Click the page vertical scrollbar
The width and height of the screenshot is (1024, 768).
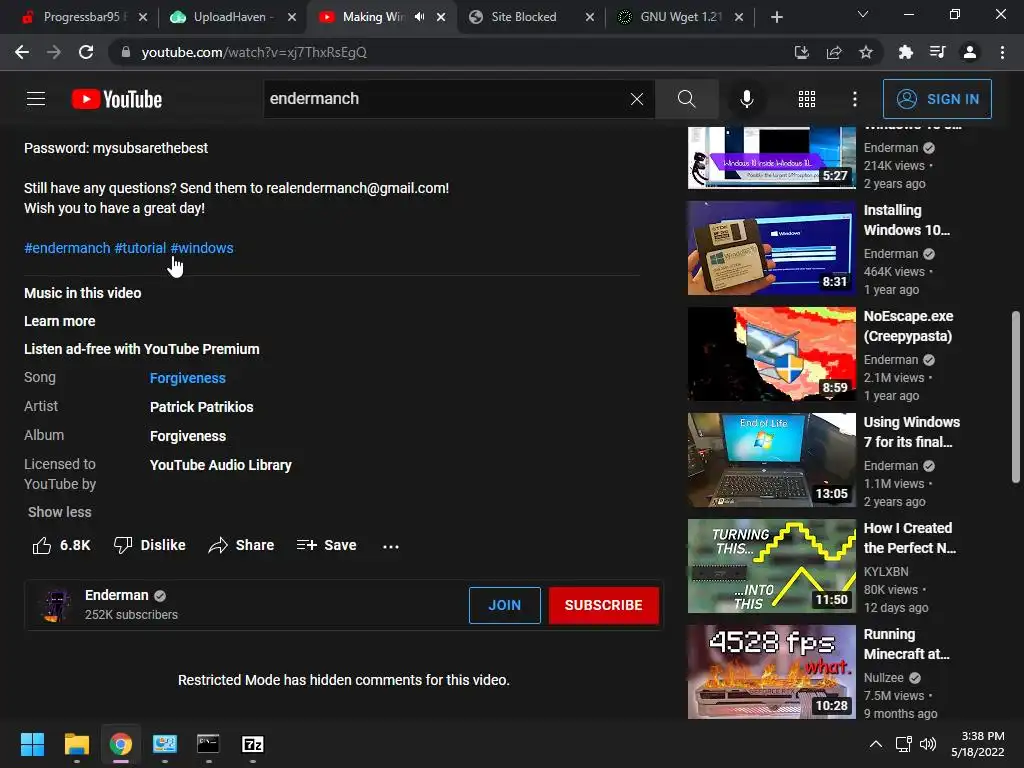pyautogui.click(x=1016, y=397)
